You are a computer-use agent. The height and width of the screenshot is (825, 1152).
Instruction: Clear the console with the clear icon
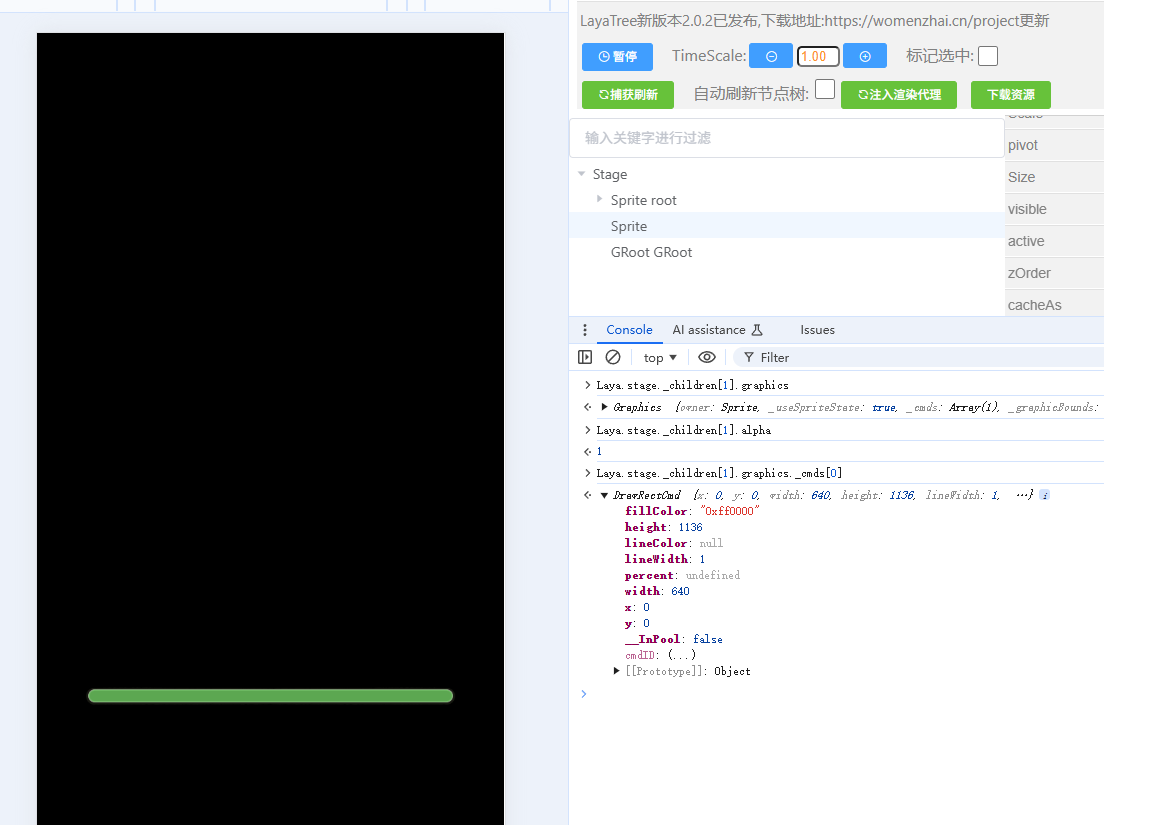pyautogui.click(x=613, y=357)
